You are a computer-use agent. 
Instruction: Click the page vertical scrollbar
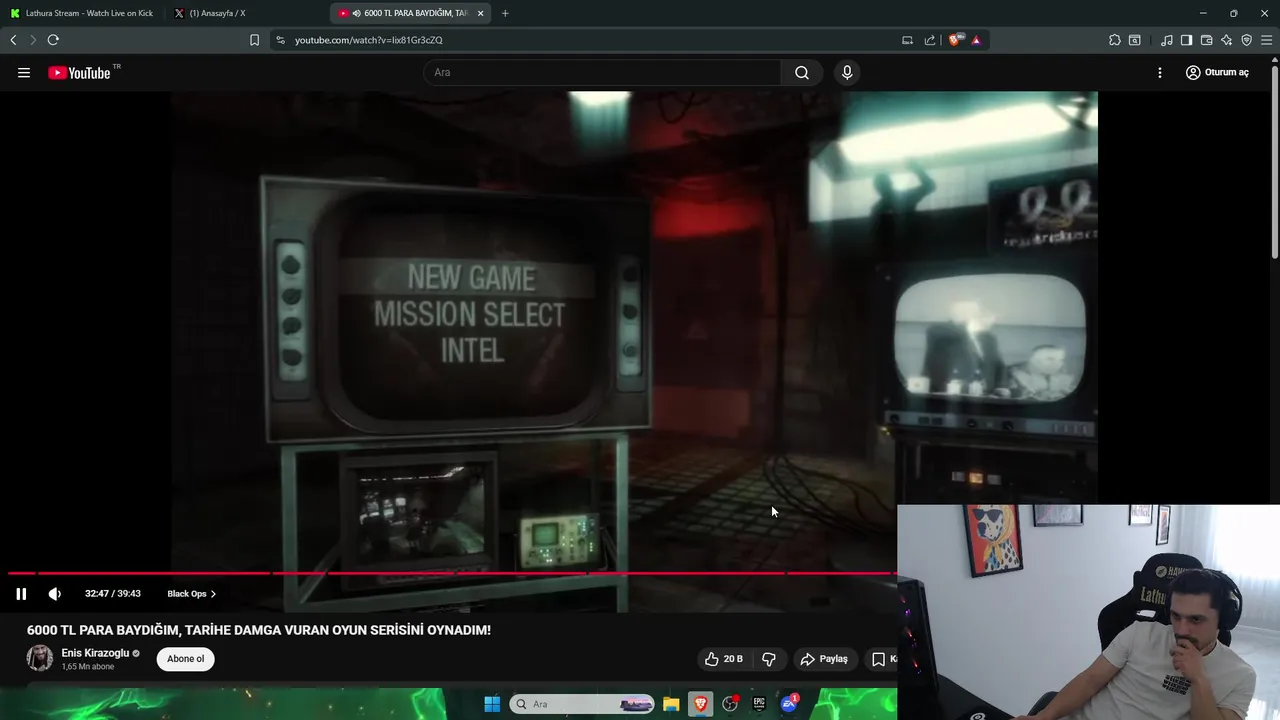pos(1275,160)
